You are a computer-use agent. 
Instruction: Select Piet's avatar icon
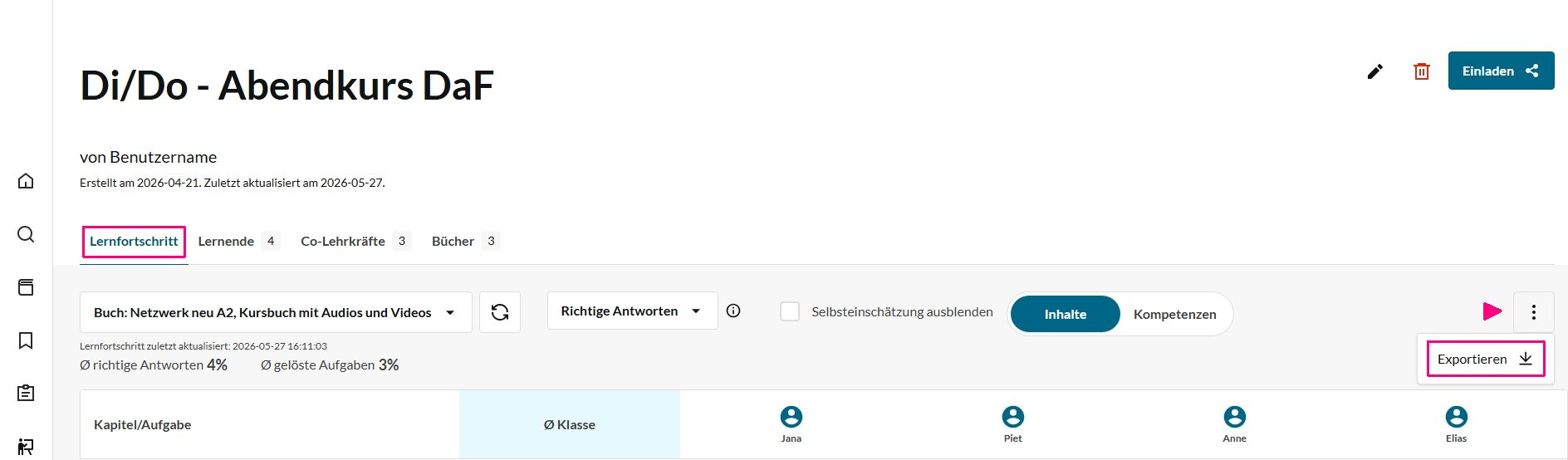(x=1013, y=416)
